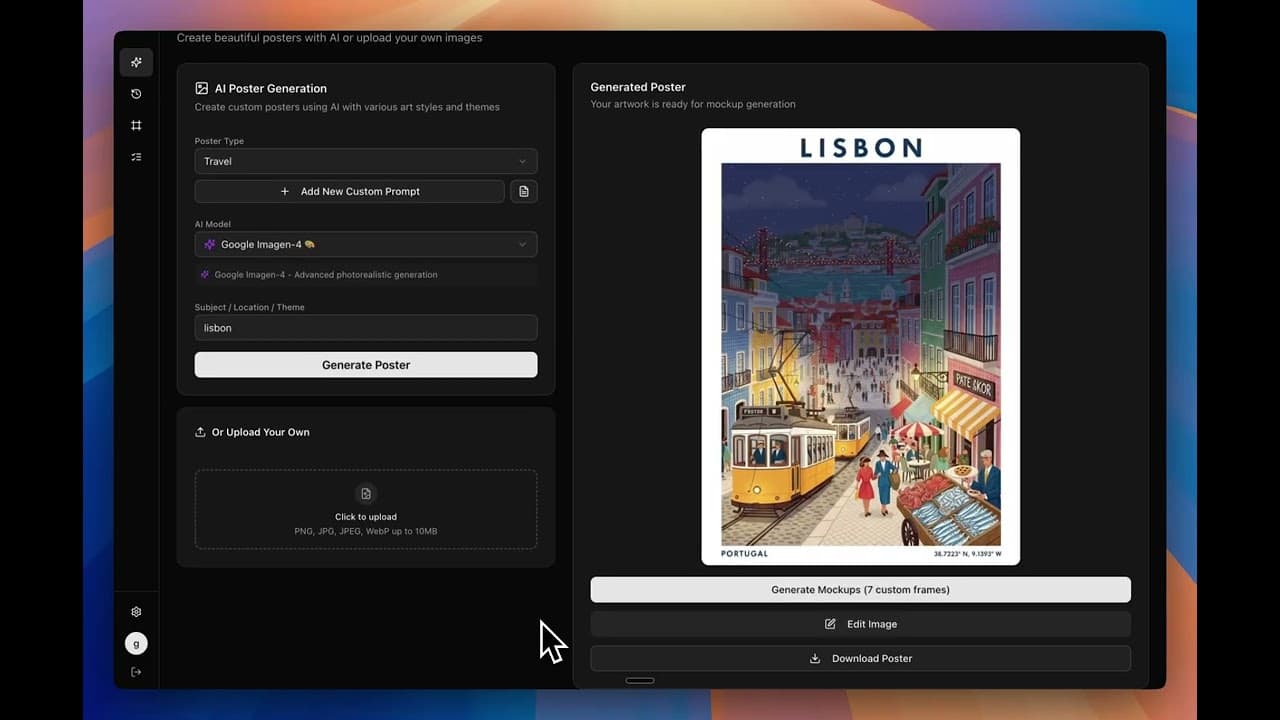
Task: Click the document icon beside custom prompt
Action: (524, 191)
